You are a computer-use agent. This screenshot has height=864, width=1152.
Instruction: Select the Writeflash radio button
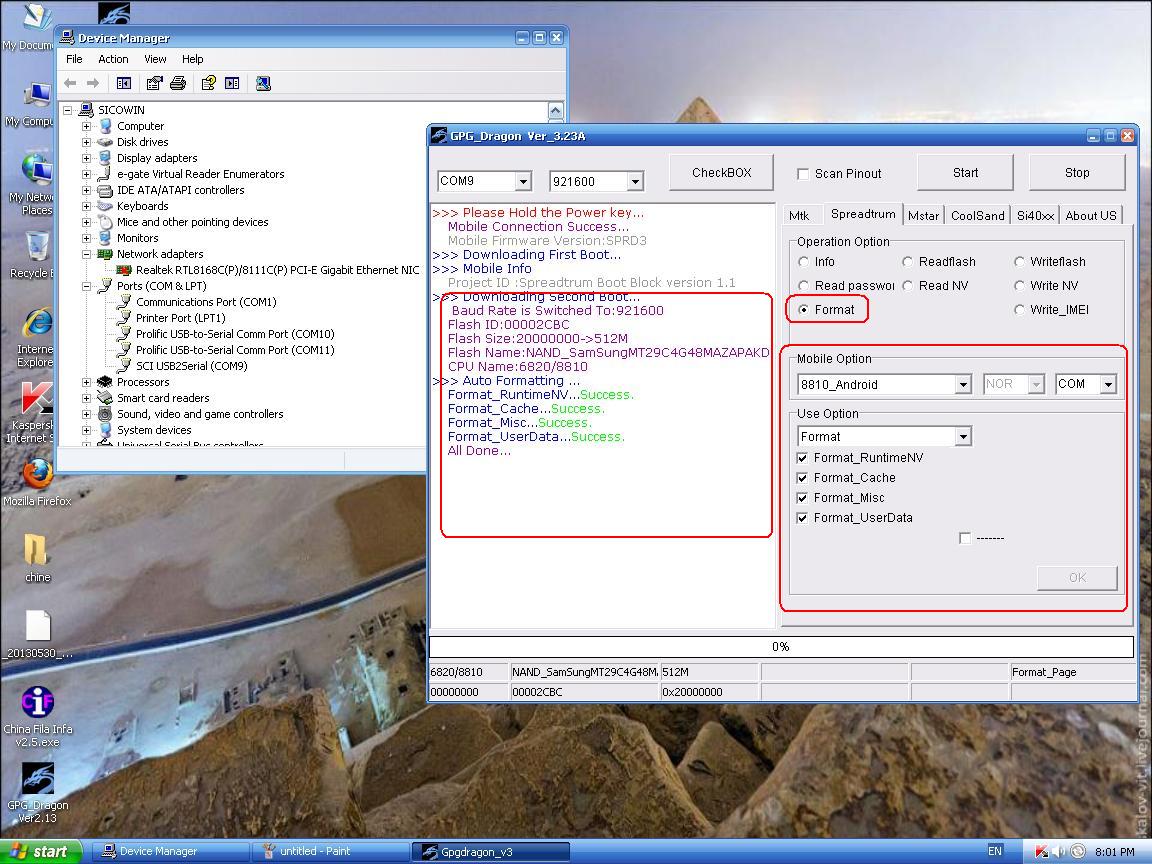pos(1019,262)
